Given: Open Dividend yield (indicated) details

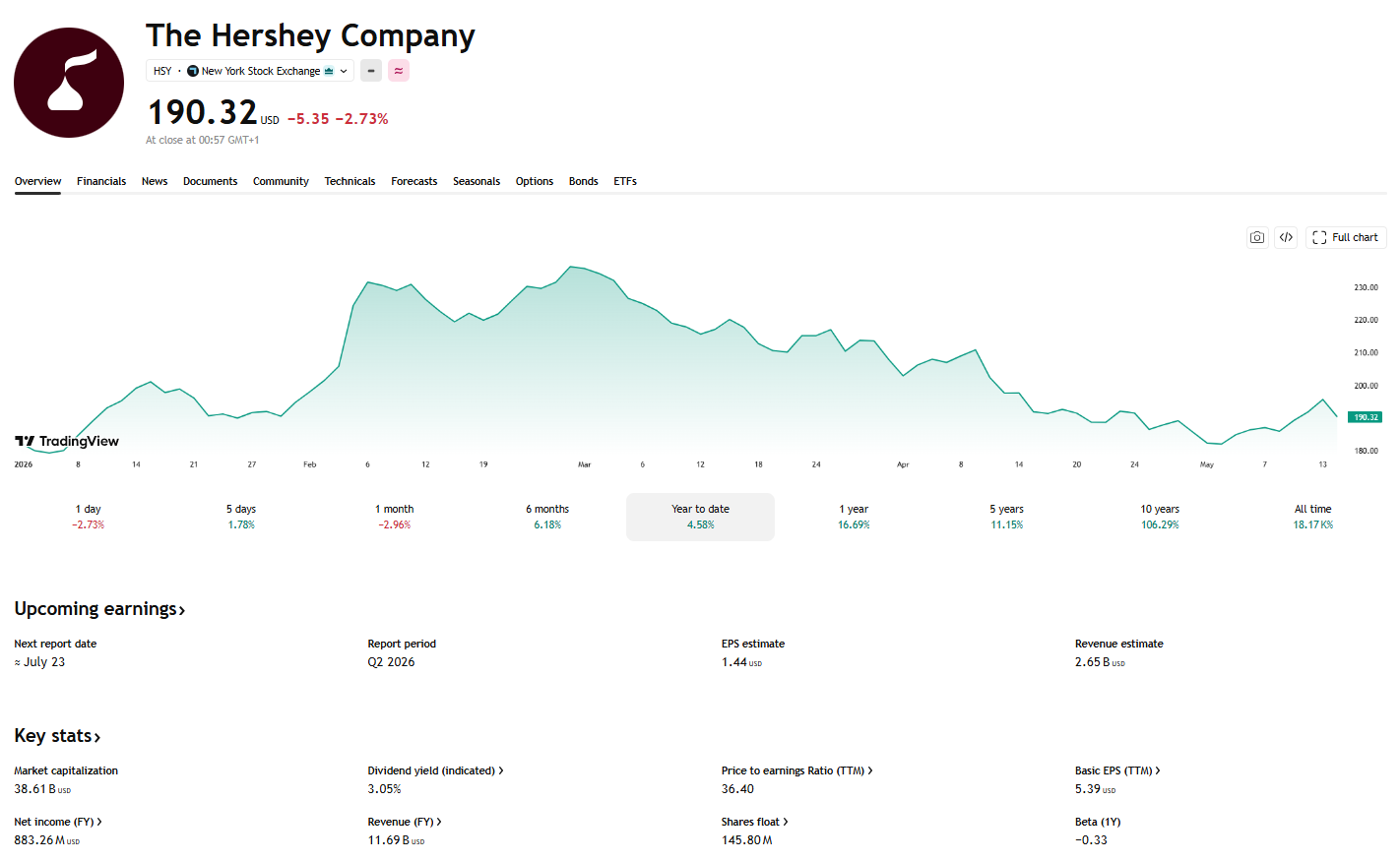Looking at the screenshot, I should pyautogui.click(x=435, y=770).
